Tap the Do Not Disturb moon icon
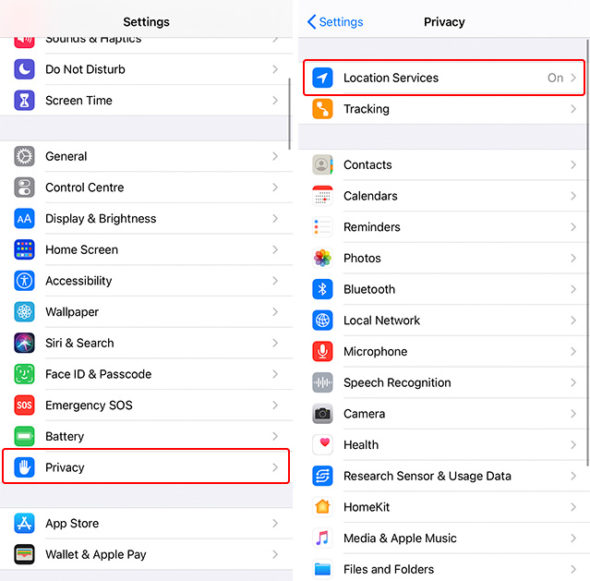 (x=24, y=69)
